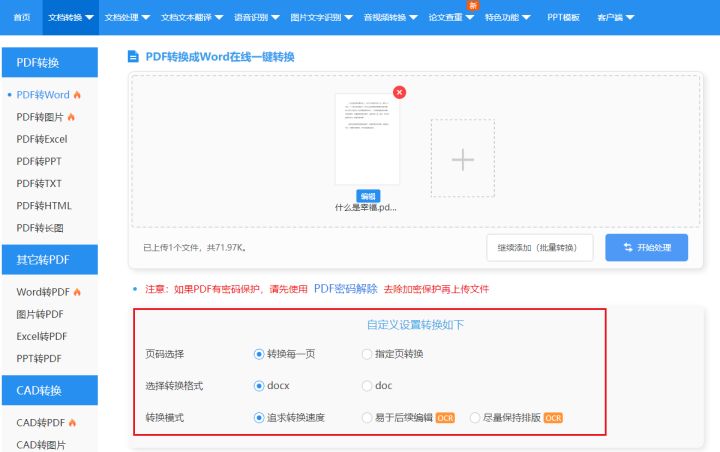Screen dimensions: 720x452
Task: Open PPT模板 in top navigation
Action: (564, 17)
